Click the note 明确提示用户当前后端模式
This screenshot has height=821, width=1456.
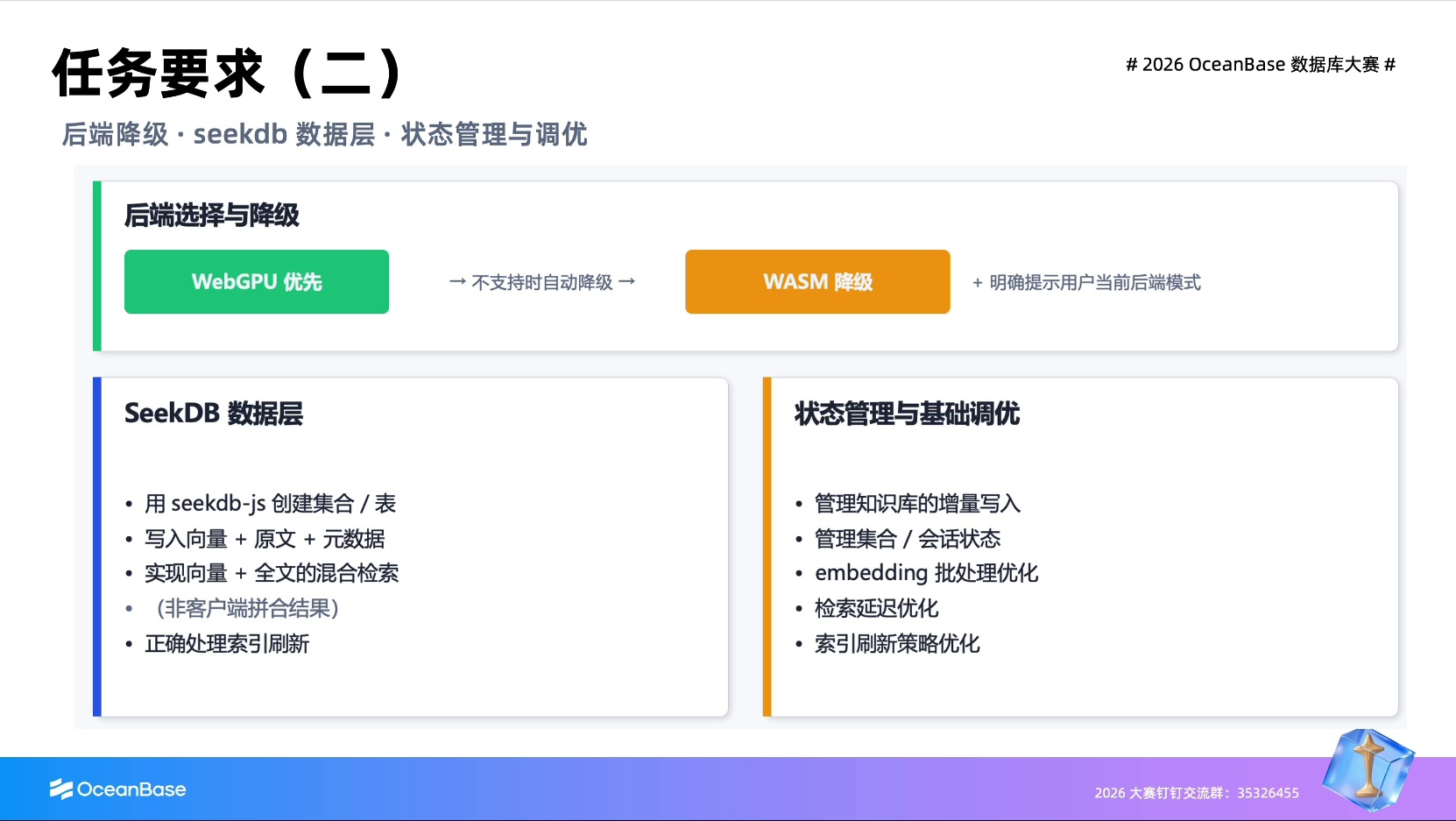1095,282
